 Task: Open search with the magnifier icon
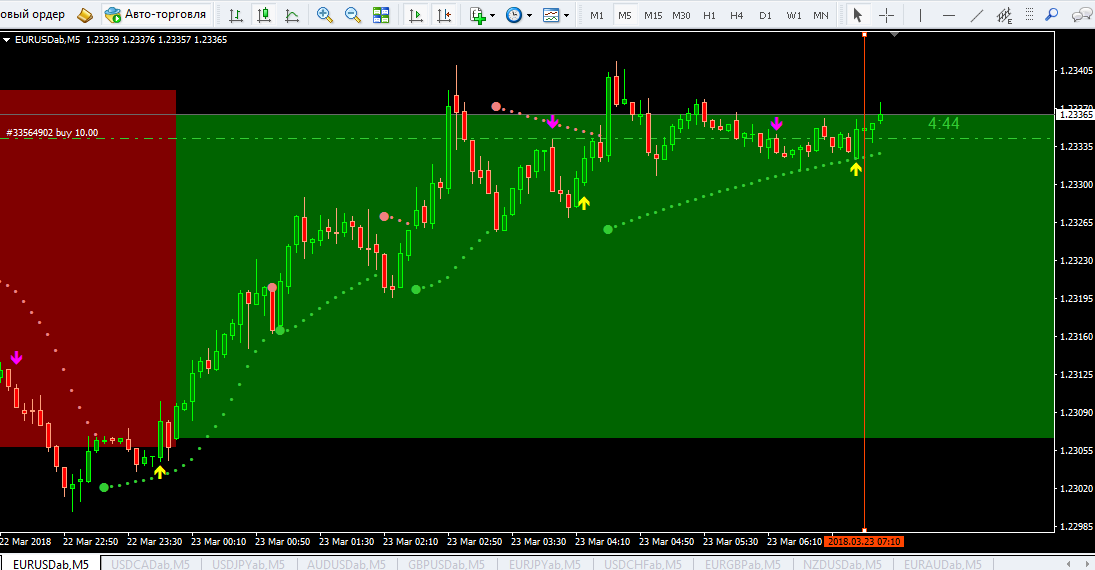click(x=1052, y=15)
